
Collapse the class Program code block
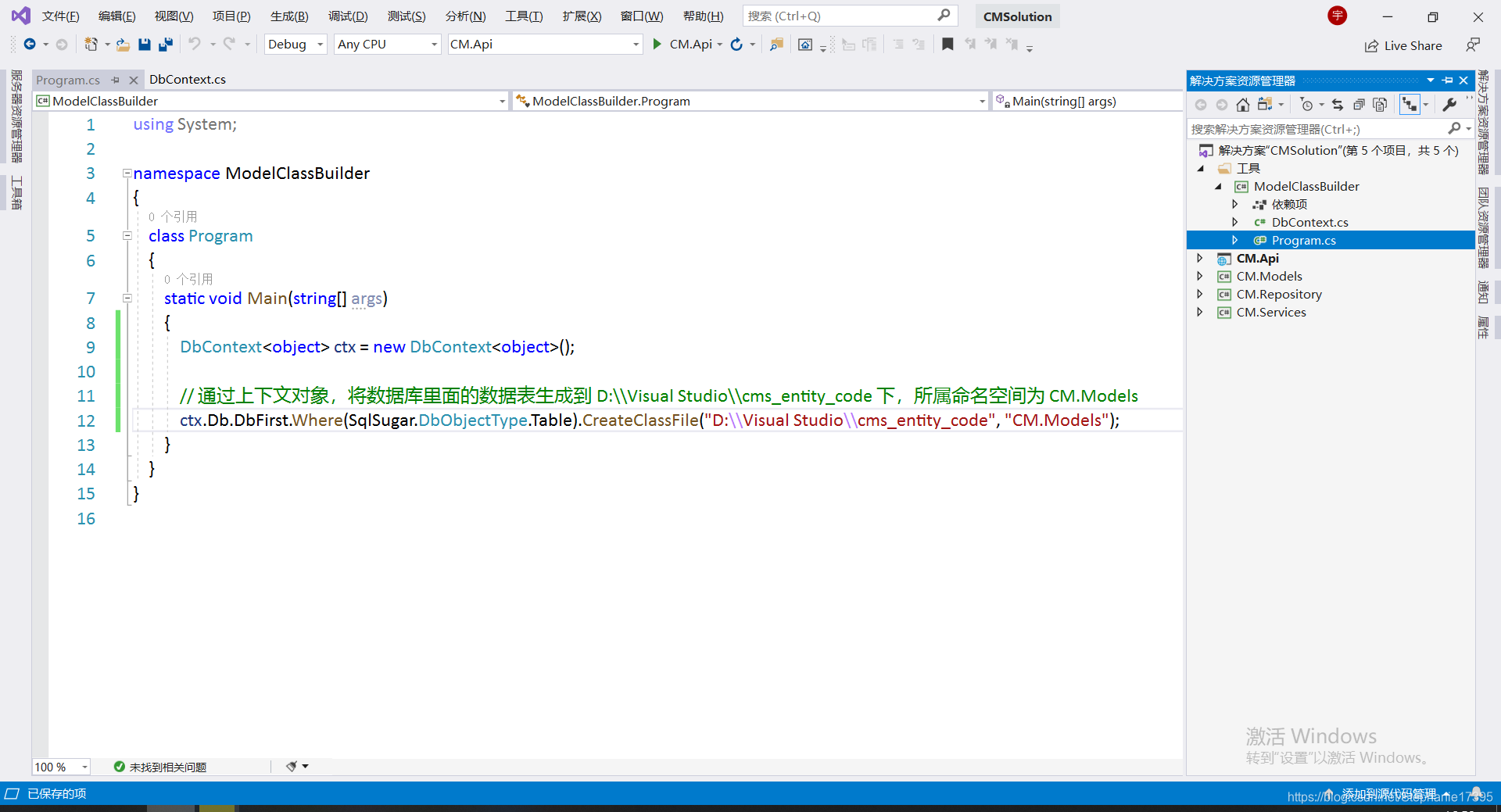coord(127,235)
